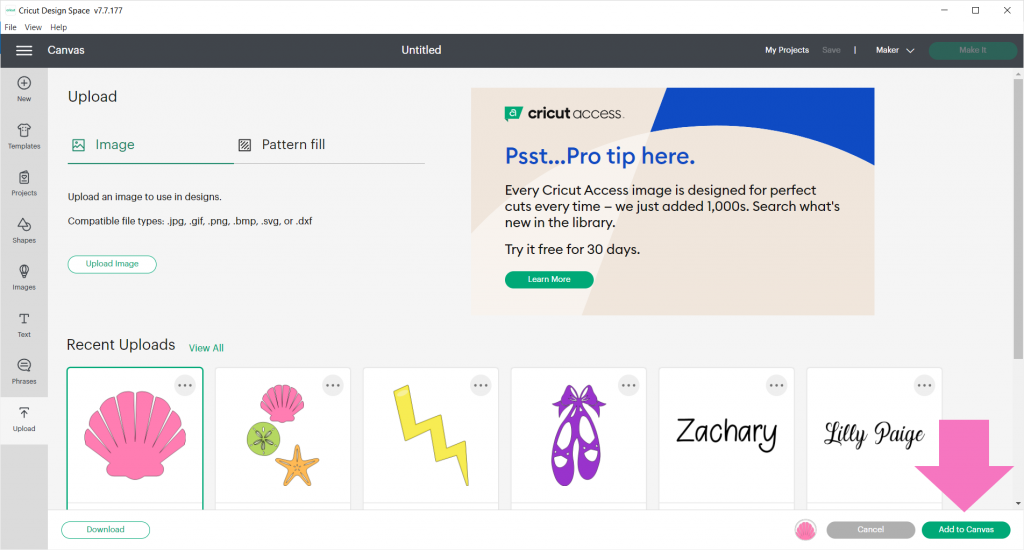
Task: Click the Cricut Access logo in banner
Action: 564,114
